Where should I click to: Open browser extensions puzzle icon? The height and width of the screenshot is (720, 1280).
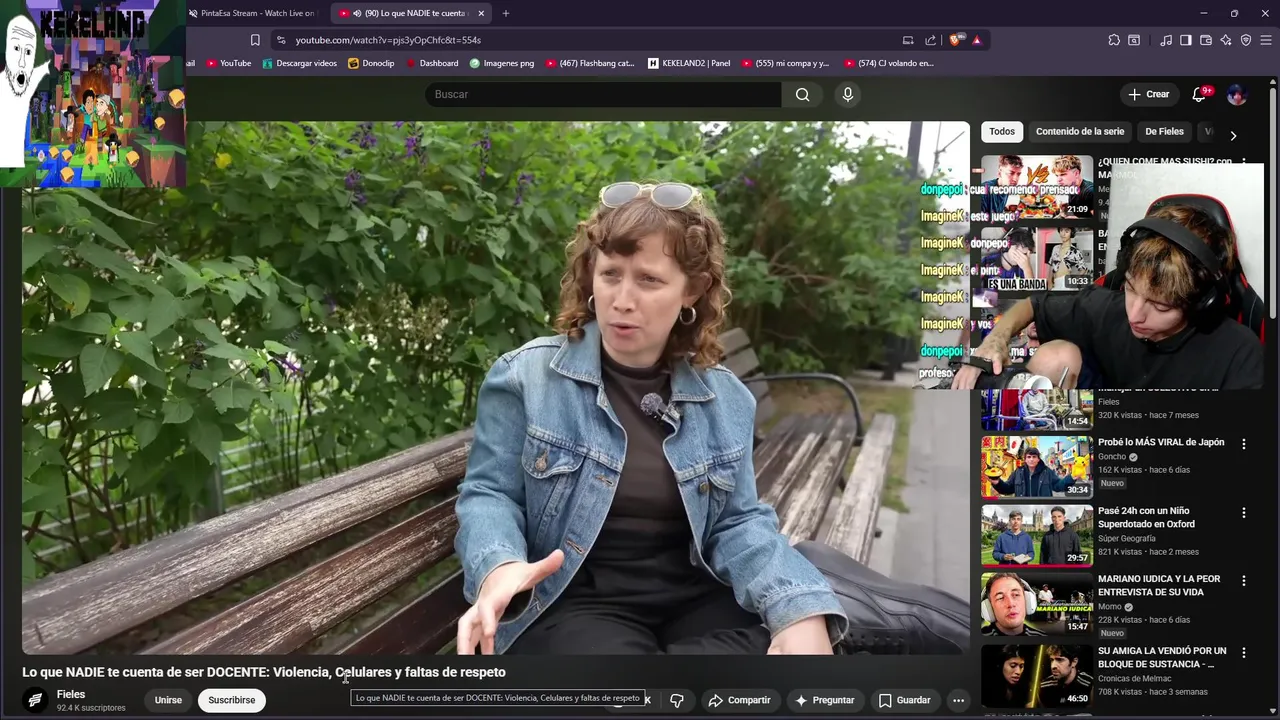tap(1114, 40)
